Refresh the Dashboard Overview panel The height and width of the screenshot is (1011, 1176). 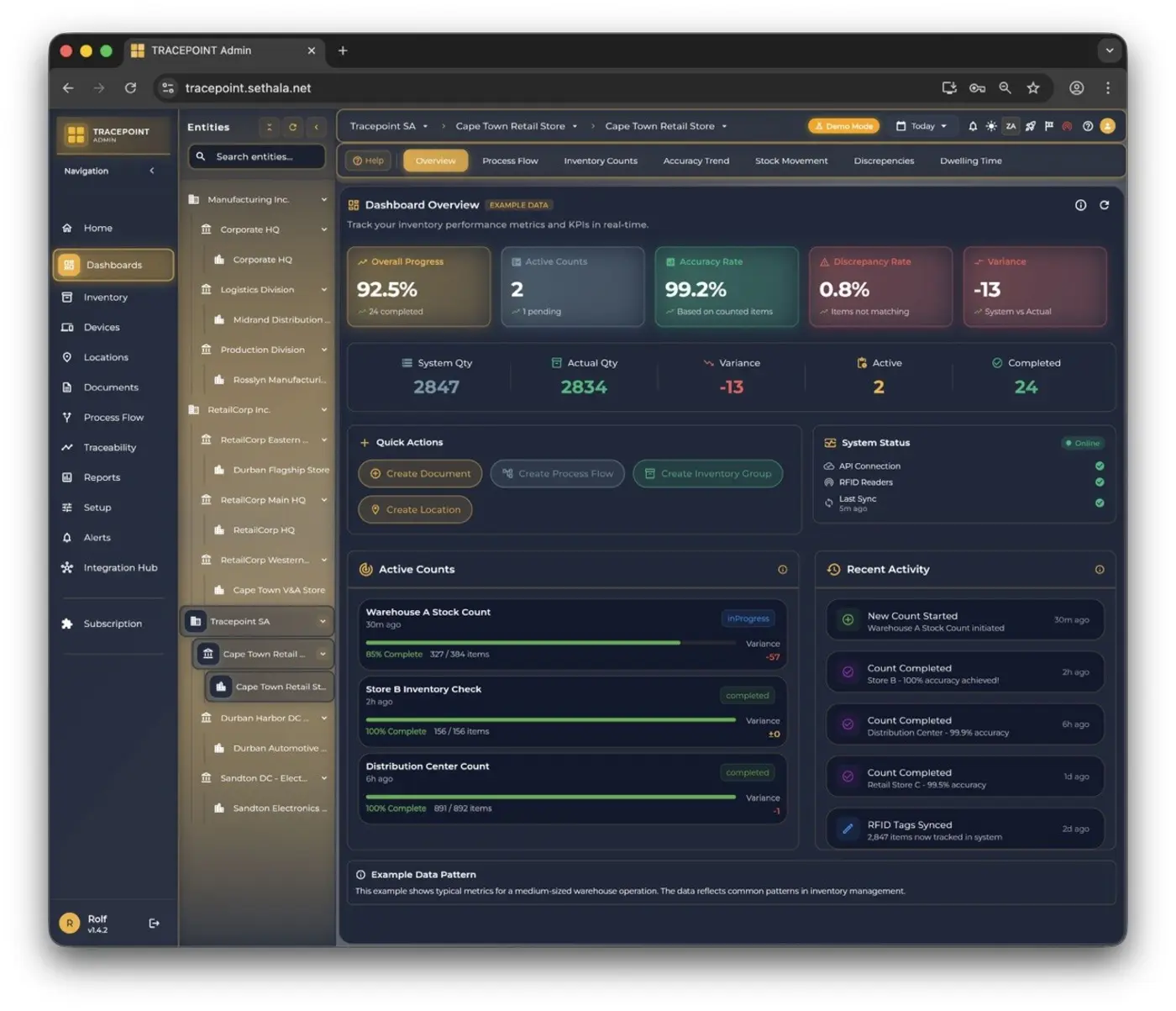[1105, 204]
